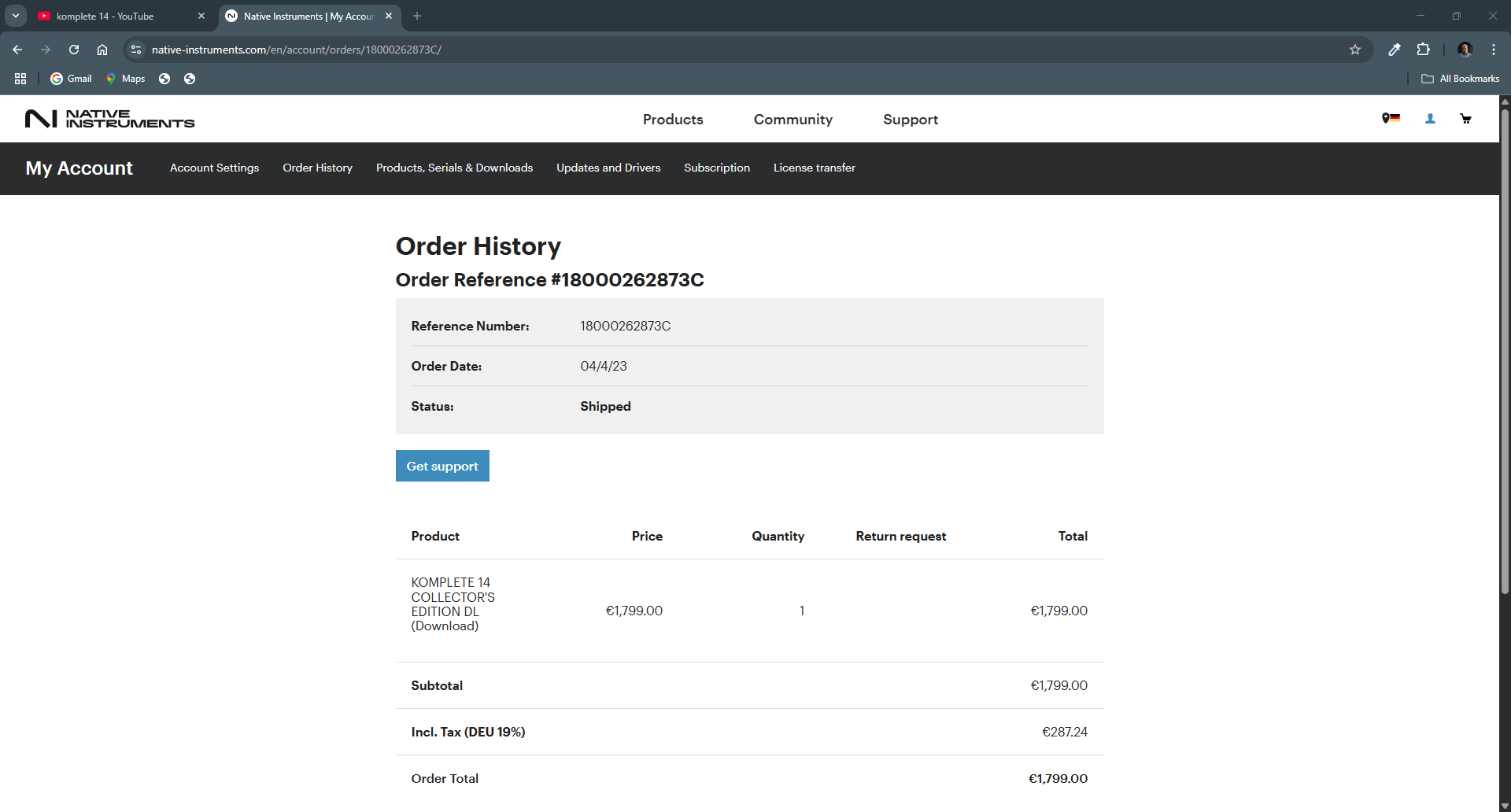
Task: Click the Incl. Tax (DEU 19%) label
Action: pyautogui.click(x=468, y=732)
